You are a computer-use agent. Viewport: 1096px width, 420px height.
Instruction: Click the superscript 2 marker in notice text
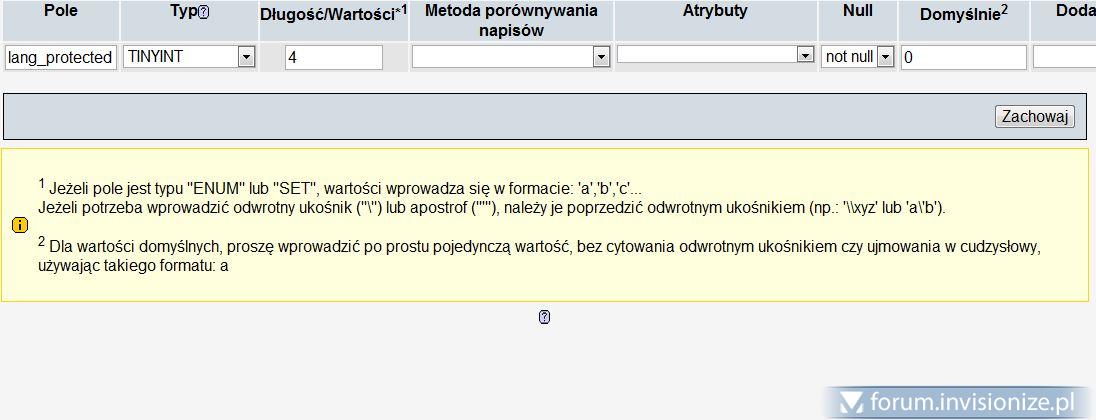[42, 241]
